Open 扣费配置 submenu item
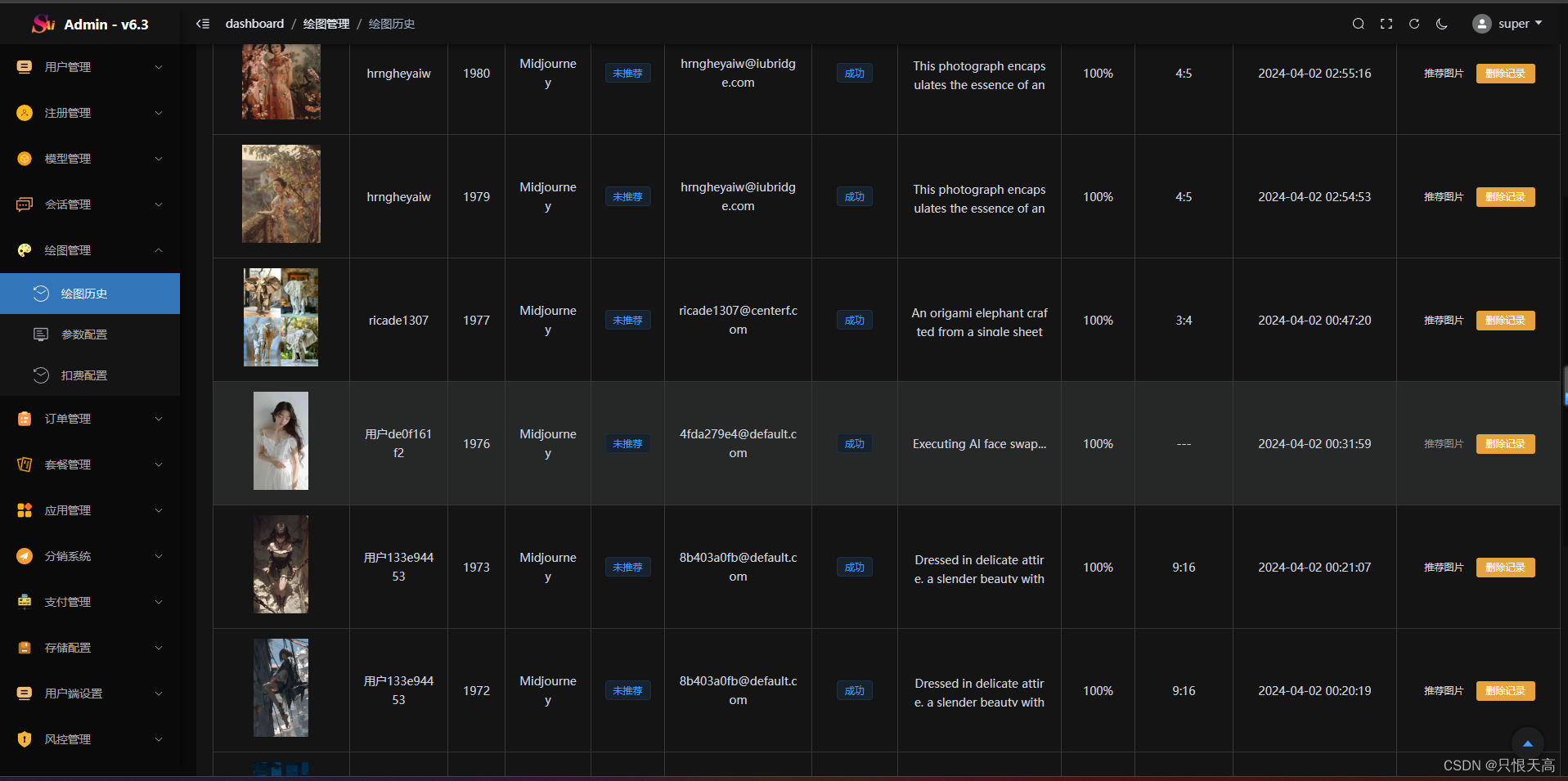 click(x=90, y=375)
